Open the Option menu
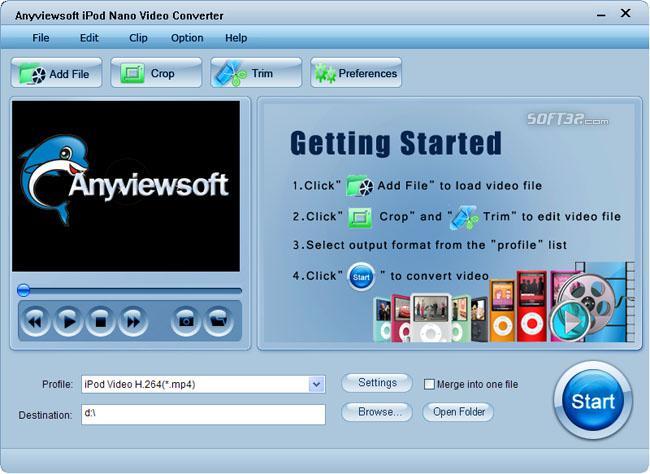Image resolution: width=650 pixels, height=474 pixels. tap(187, 38)
